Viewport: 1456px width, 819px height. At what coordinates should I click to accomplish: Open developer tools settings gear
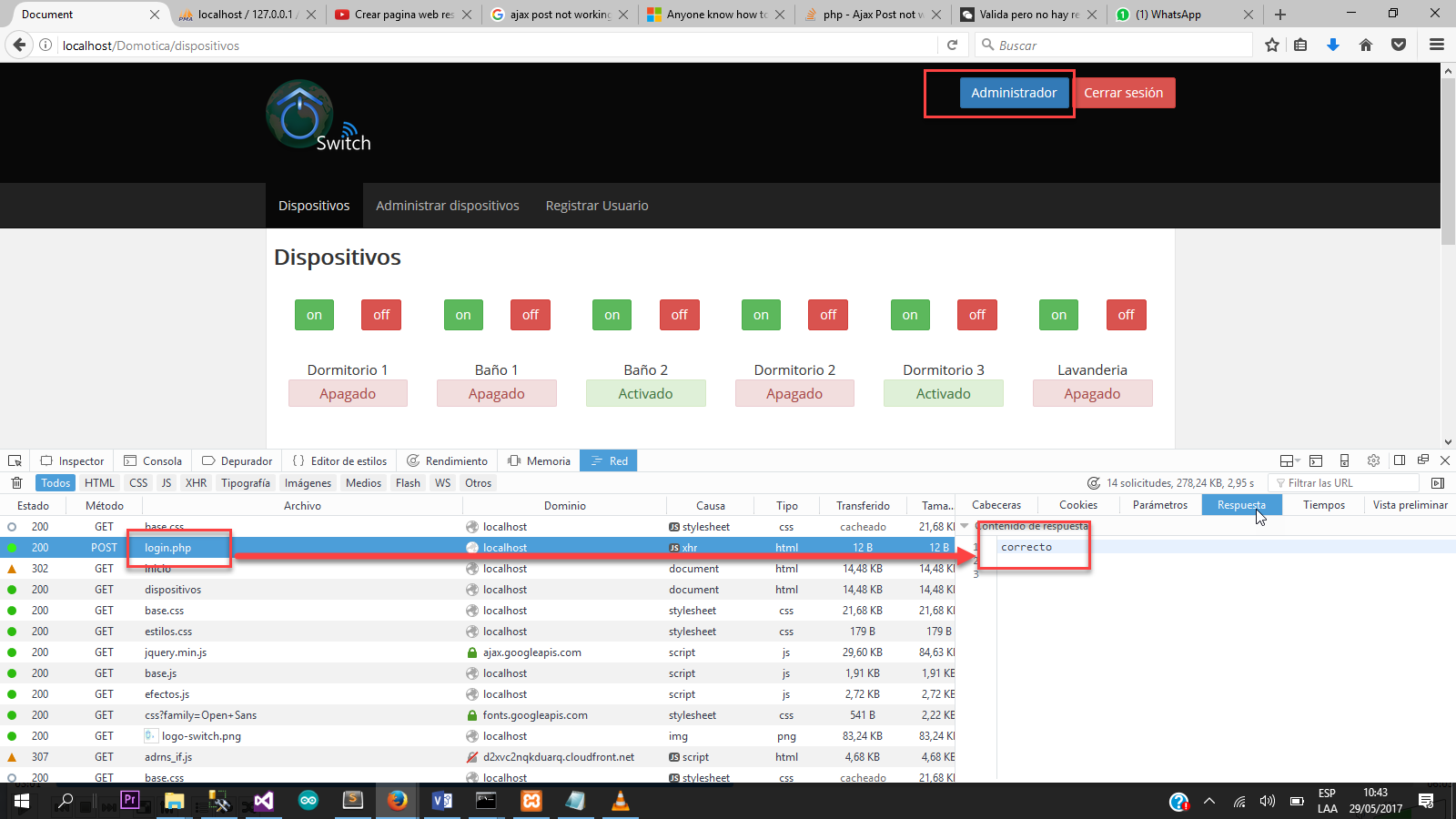[x=1373, y=460]
